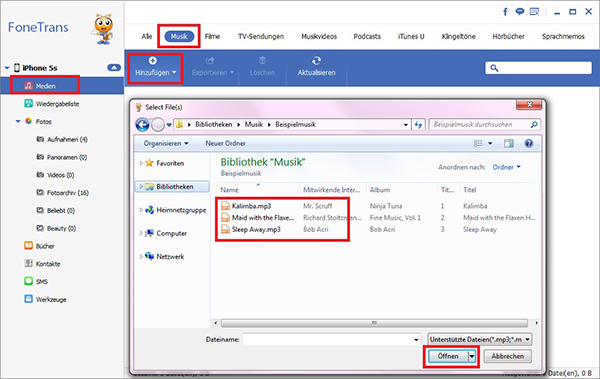This screenshot has width=600, height=379.
Task: Open the Organisieren menu
Action: 166,143
